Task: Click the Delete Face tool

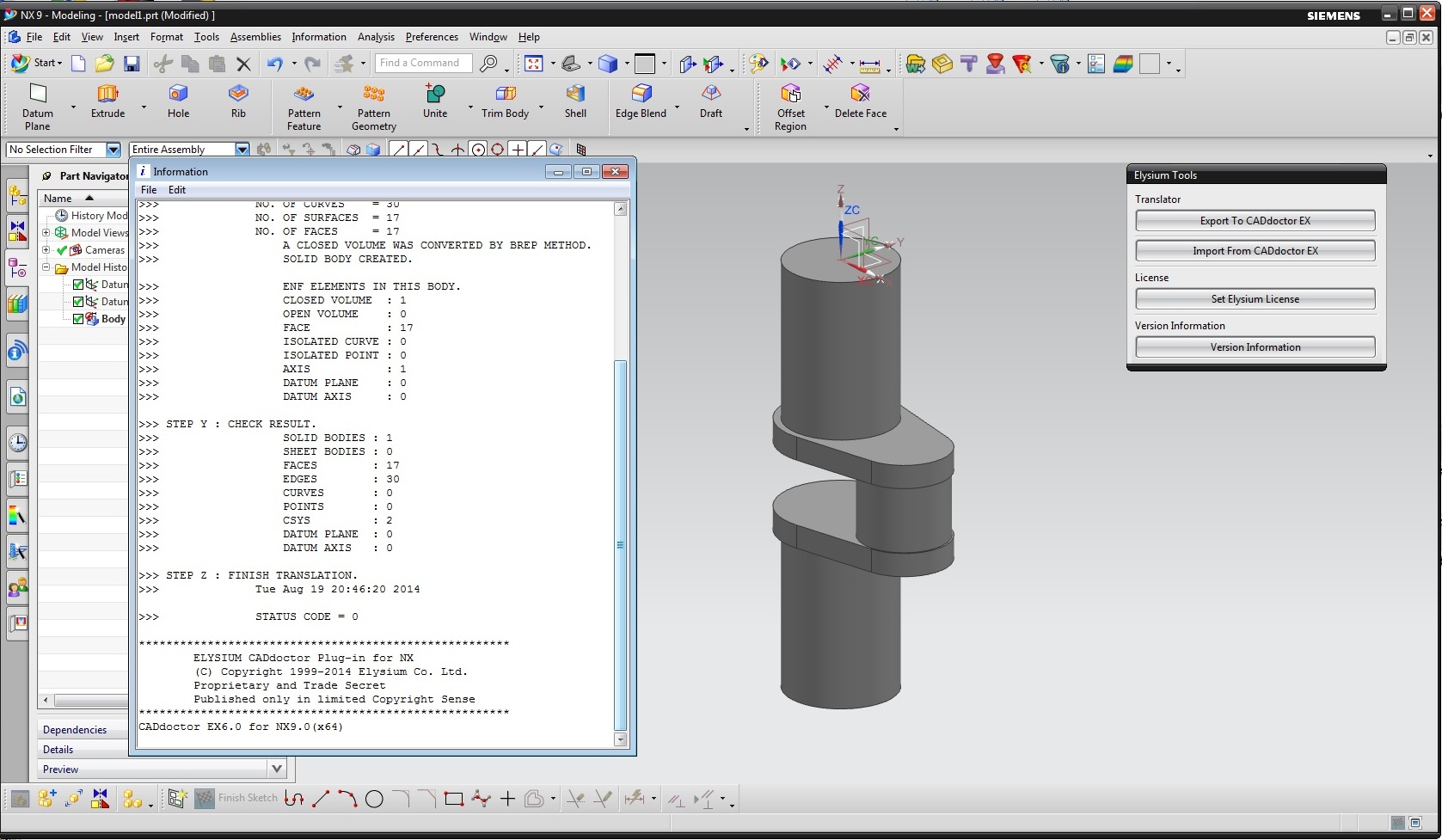Action: [861, 101]
